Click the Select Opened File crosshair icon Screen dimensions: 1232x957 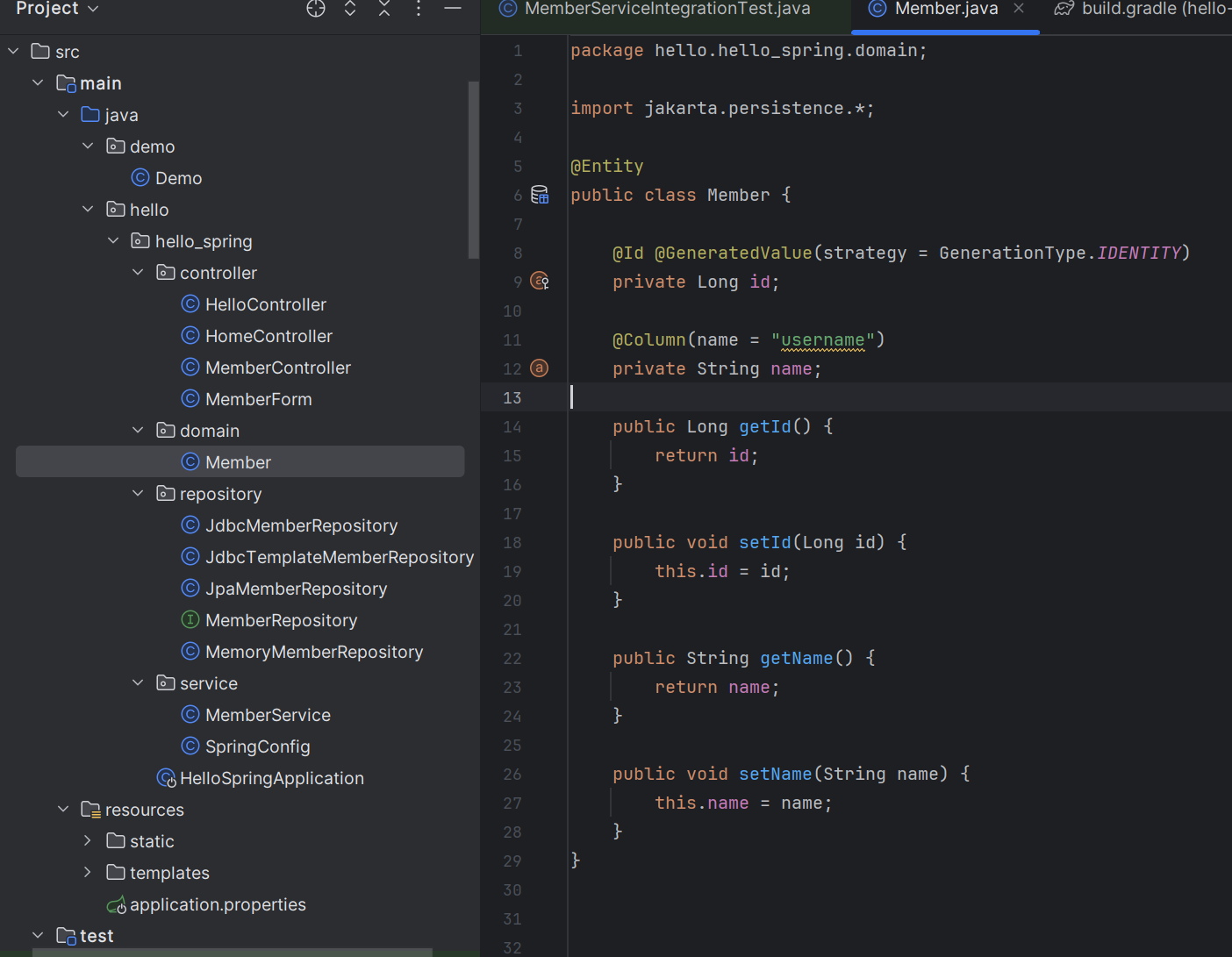pos(316,9)
